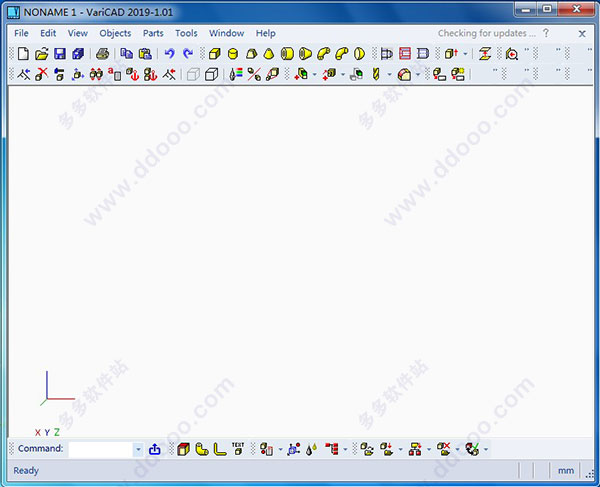Screen dimensions: 600x487
Task: Click the percent-like scale solids icon
Action: coord(254,74)
